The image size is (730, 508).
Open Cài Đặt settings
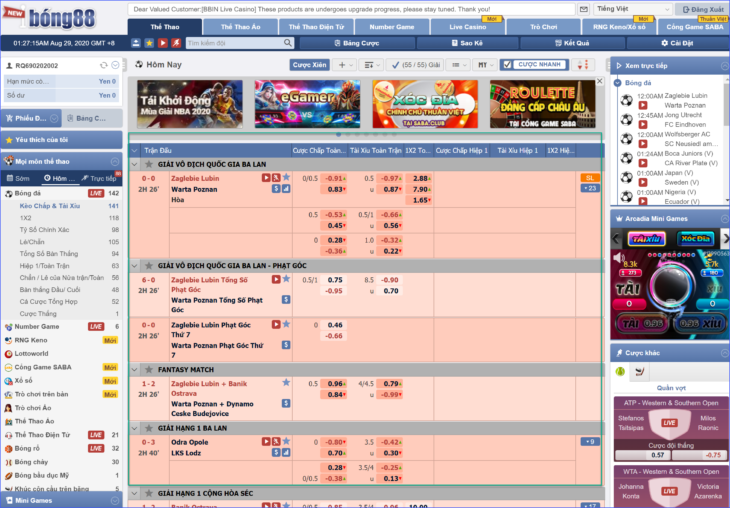click(677, 43)
